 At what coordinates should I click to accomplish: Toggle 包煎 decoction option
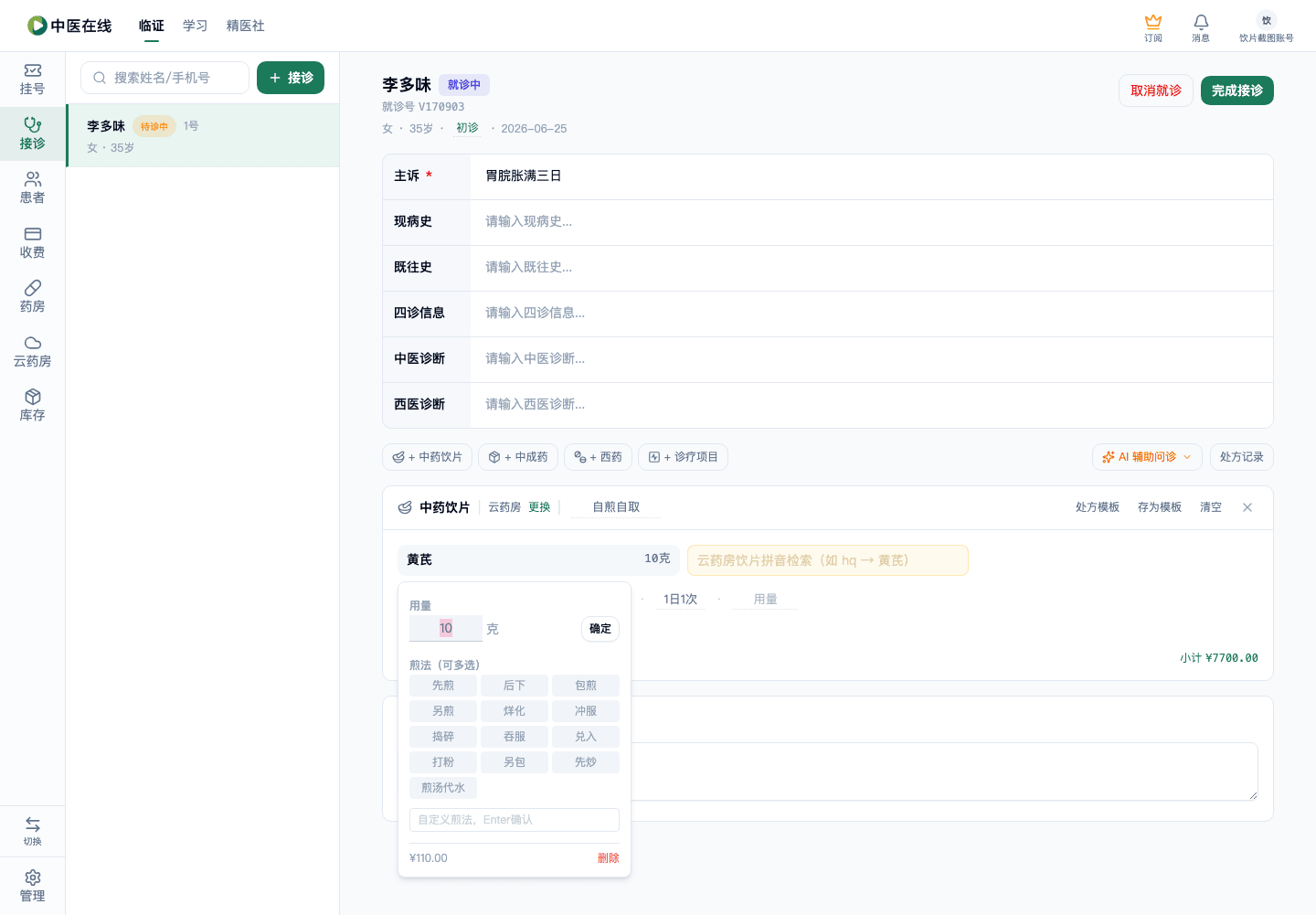[586, 686]
